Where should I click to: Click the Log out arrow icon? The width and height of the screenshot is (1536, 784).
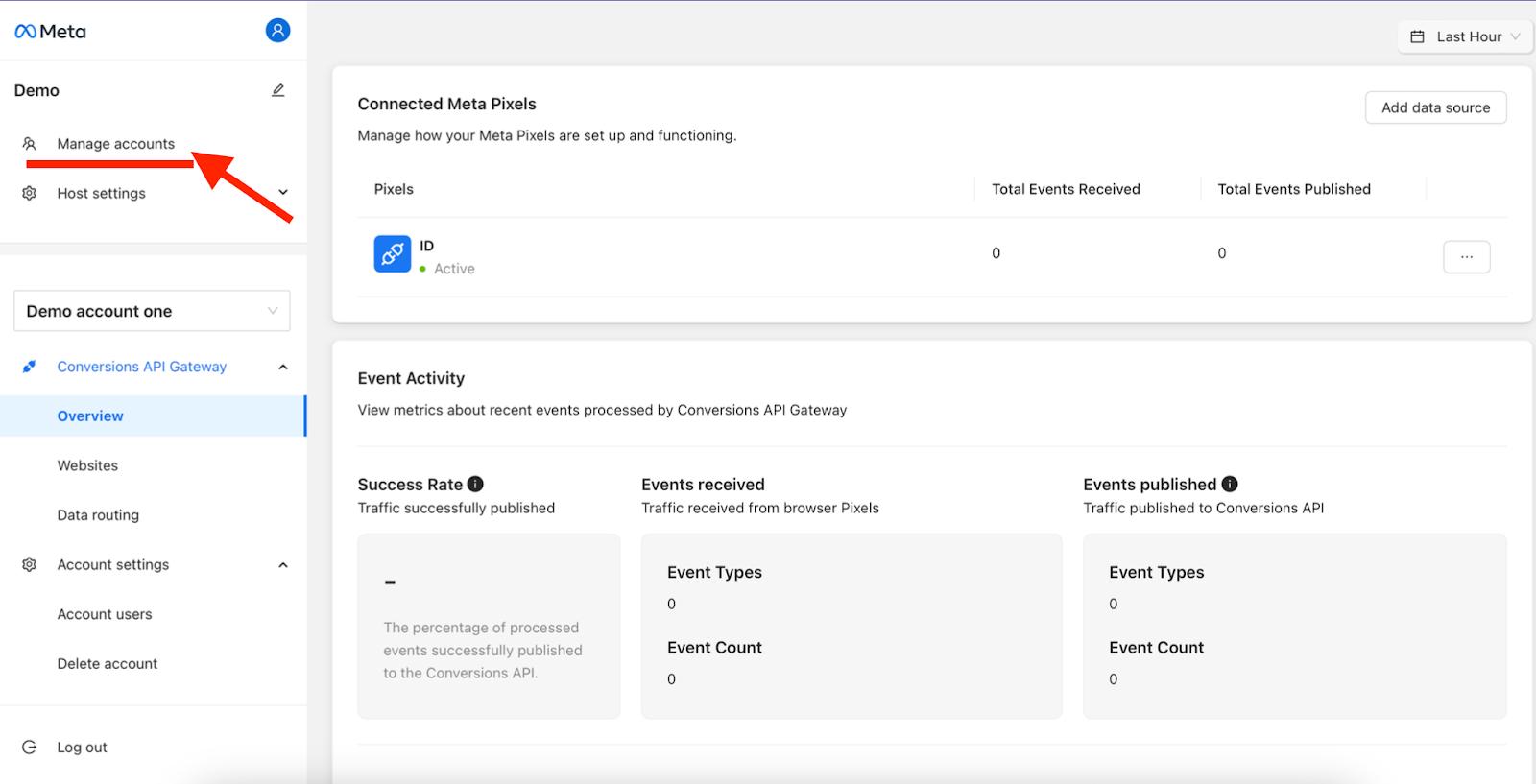click(30, 747)
